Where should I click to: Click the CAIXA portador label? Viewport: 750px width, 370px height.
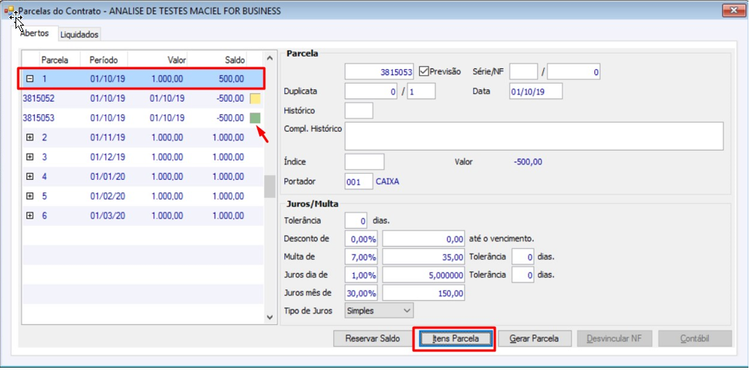pos(387,182)
